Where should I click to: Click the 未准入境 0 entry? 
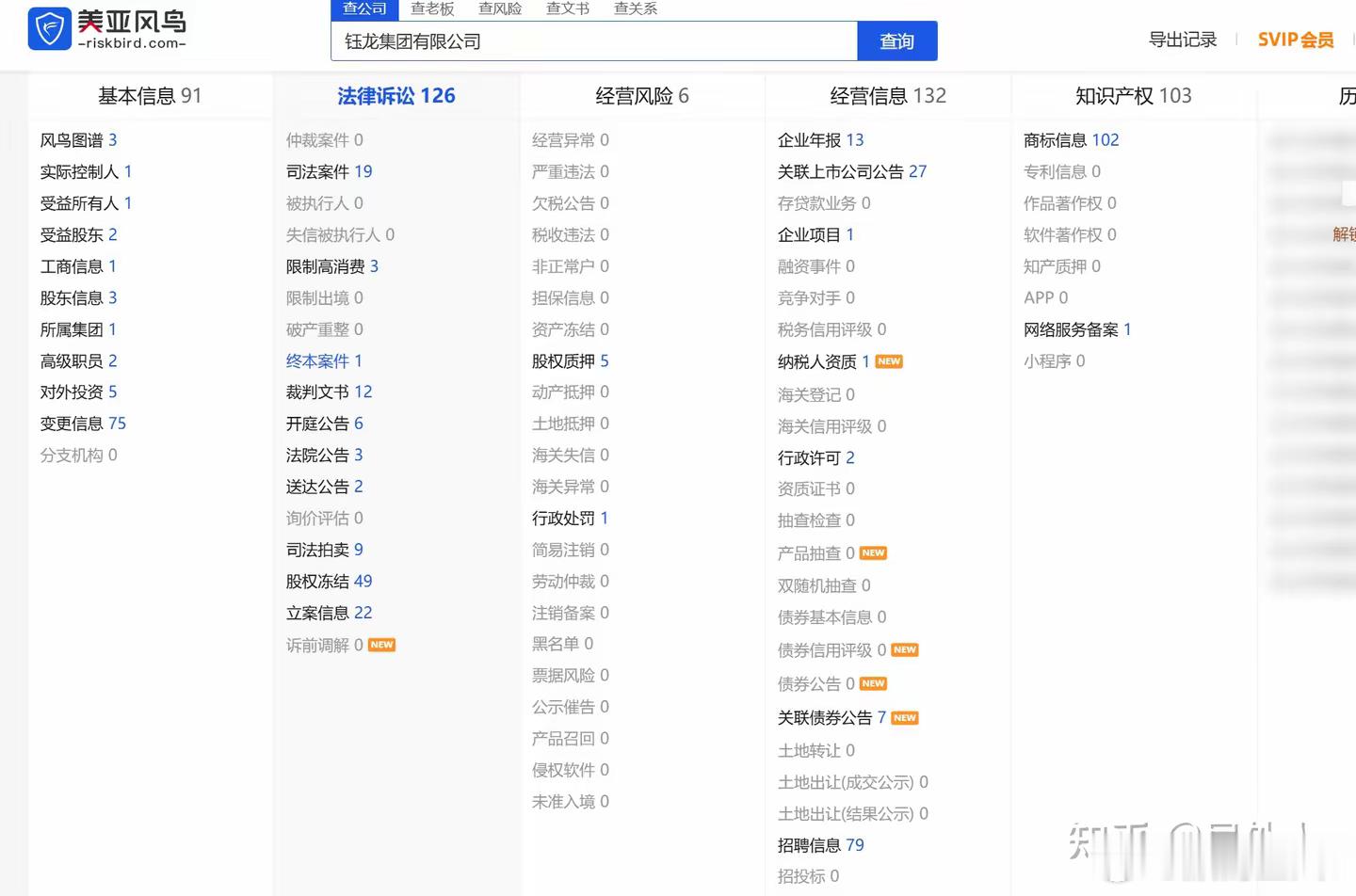tap(571, 802)
